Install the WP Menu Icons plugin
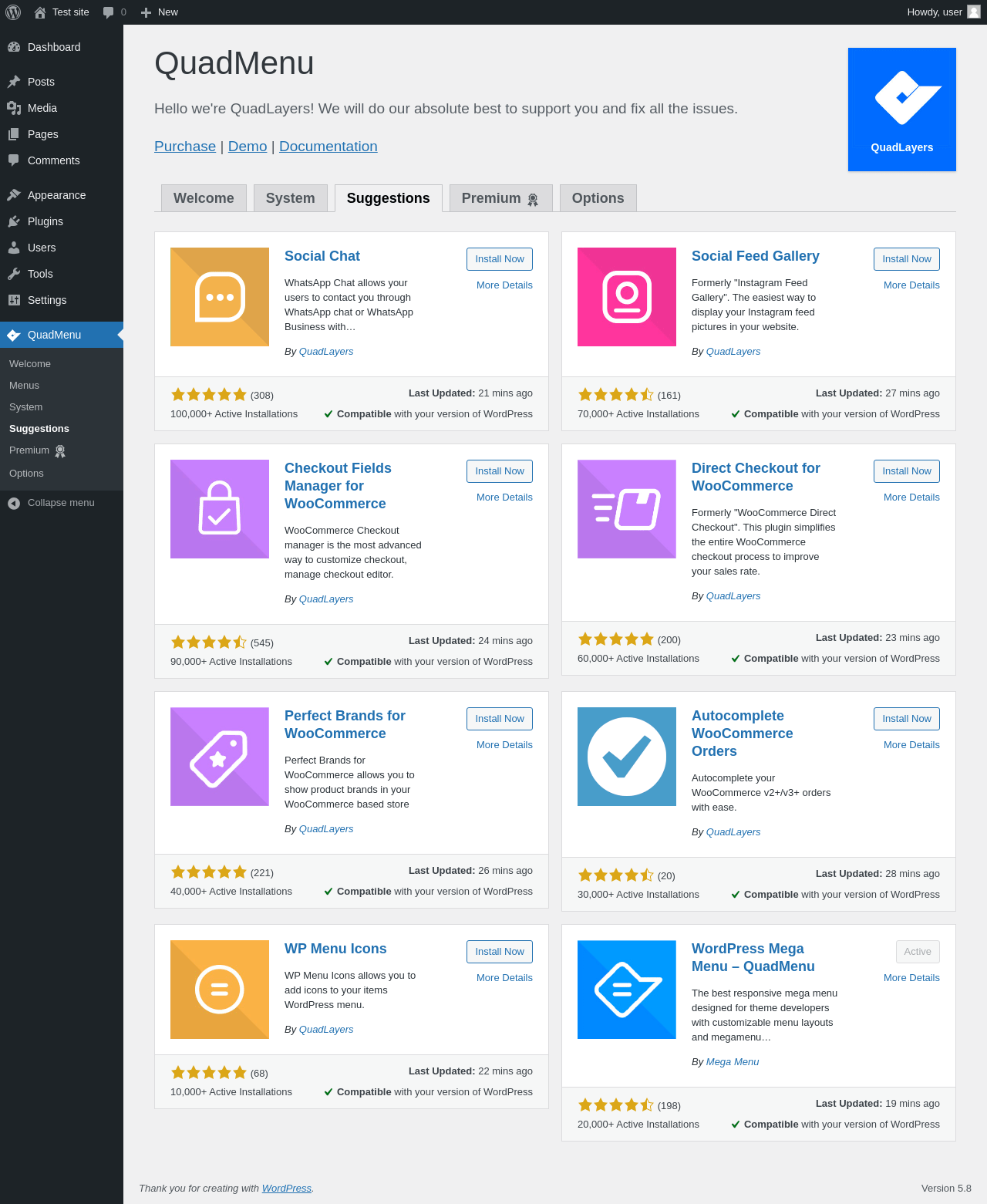 tap(500, 952)
